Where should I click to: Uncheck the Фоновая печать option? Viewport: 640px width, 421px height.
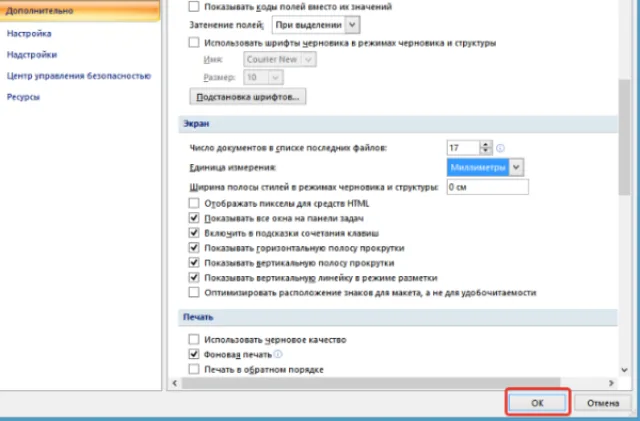[194, 354]
